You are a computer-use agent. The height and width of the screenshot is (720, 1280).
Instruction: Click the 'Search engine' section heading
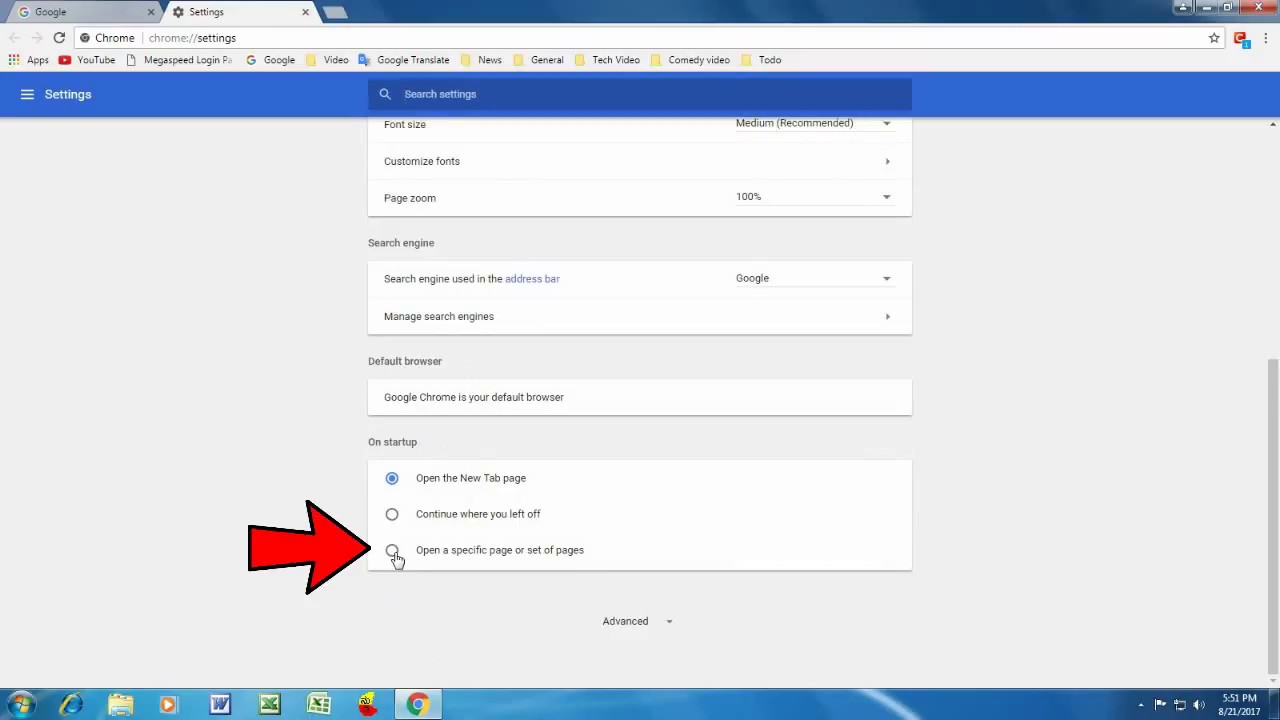(401, 243)
